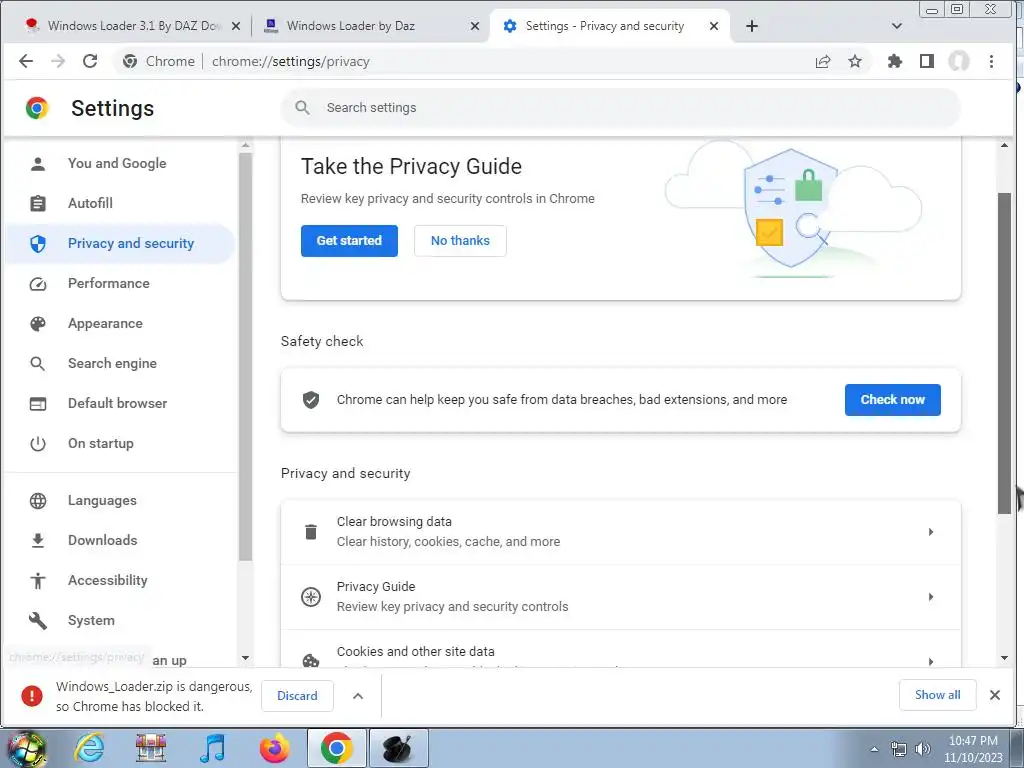Click the volume speaker tray icon
Viewport: 1024px width, 768px height.
(923, 749)
